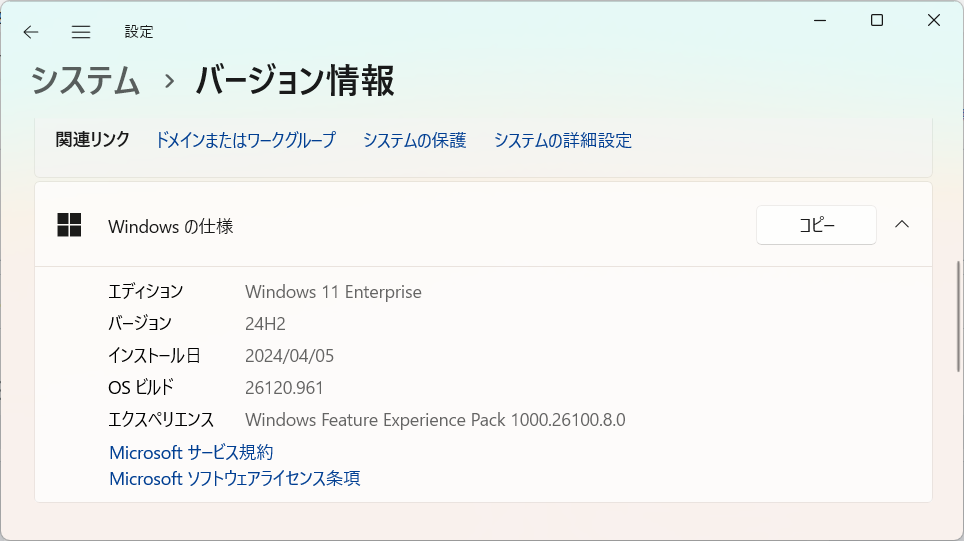The height and width of the screenshot is (541, 964).
Task: Open ドメインまたはワークグループ link
Action: click(245, 140)
